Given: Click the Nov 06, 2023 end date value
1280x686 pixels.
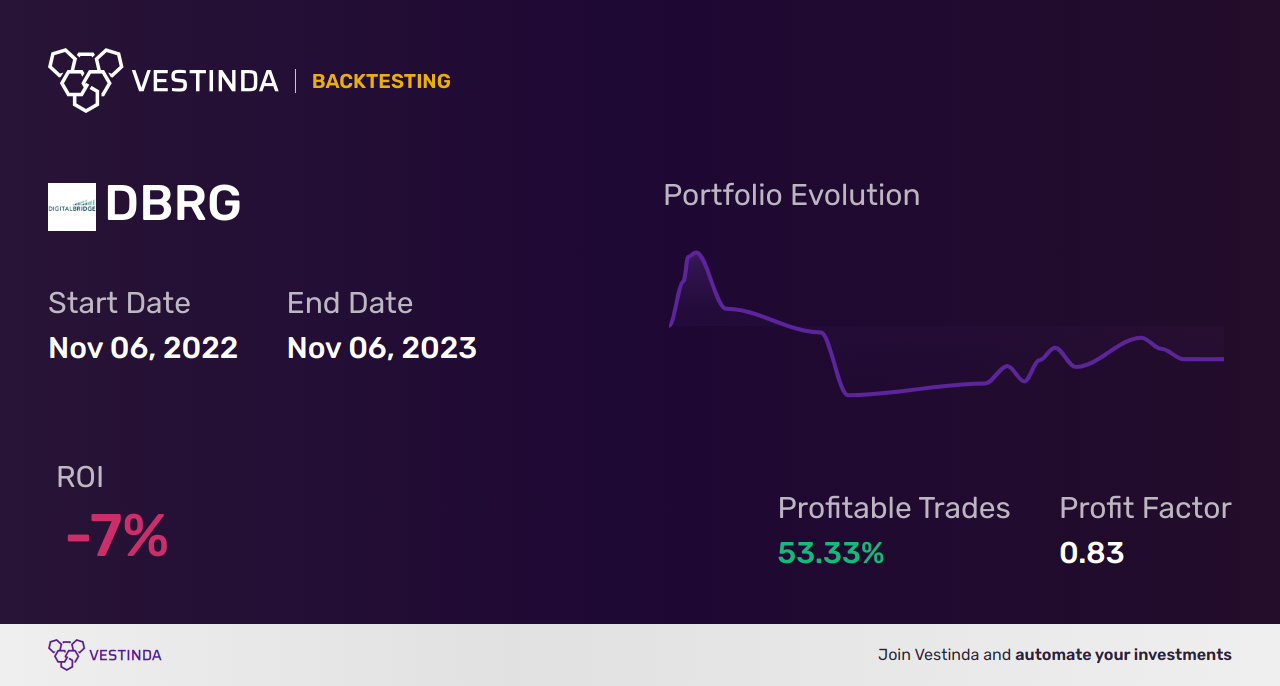Looking at the screenshot, I should pyautogui.click(x=382, y=347).
